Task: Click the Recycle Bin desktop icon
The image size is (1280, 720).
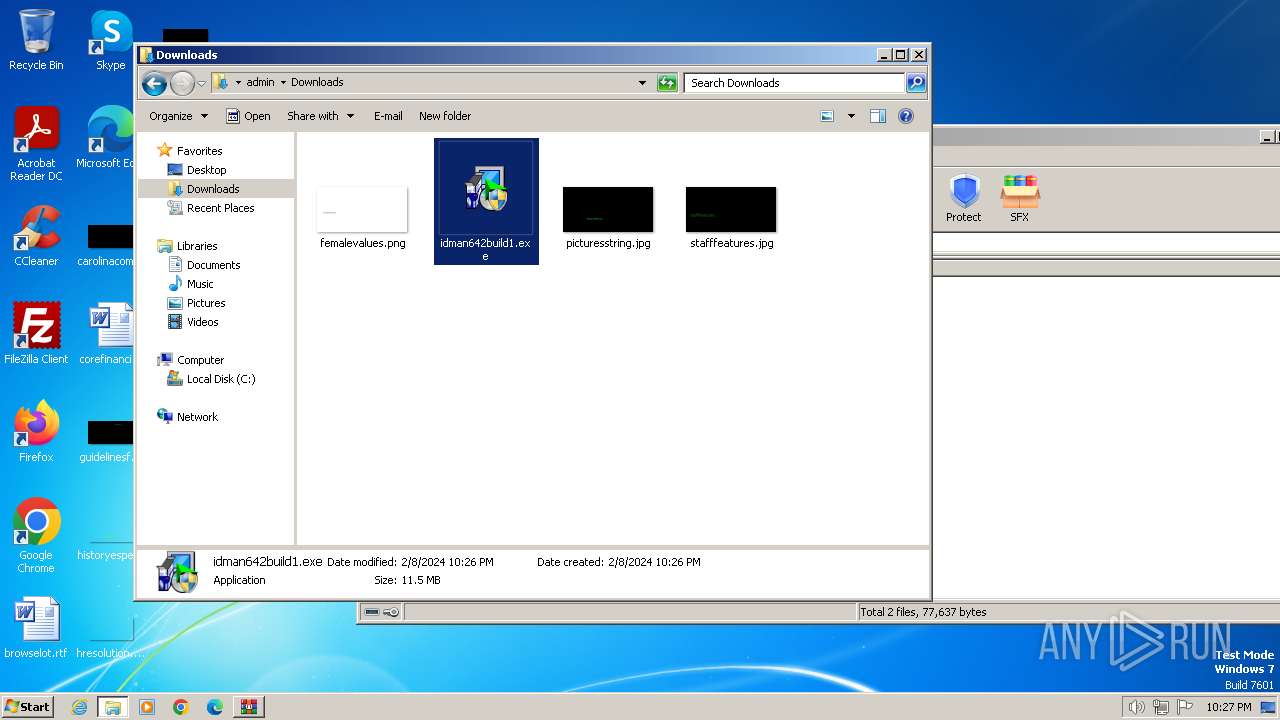Action: (36, 41)
